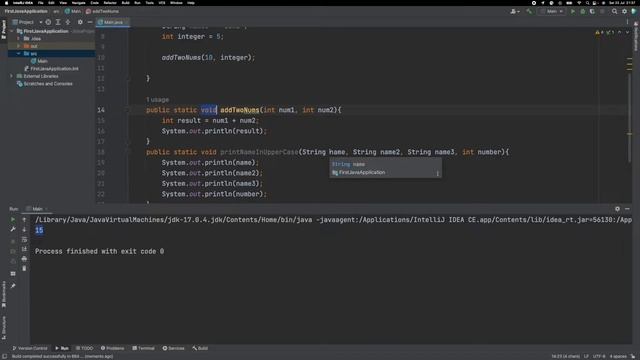The width and height of the screenshot is (640, 360).
Task: Pin the Run tab
Action: tap(13, 286)
